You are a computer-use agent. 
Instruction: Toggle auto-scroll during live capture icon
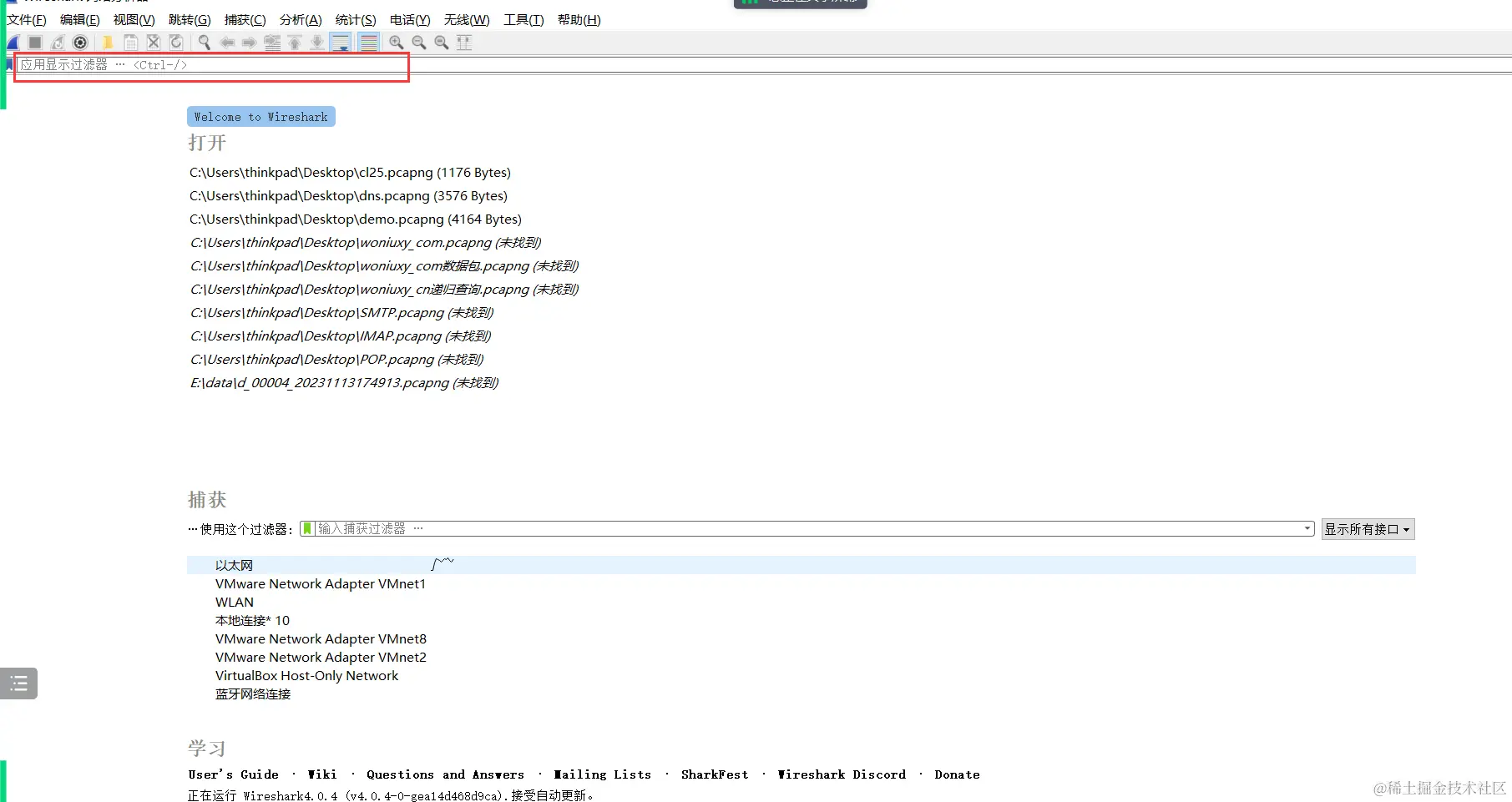[x=341, y=43]
